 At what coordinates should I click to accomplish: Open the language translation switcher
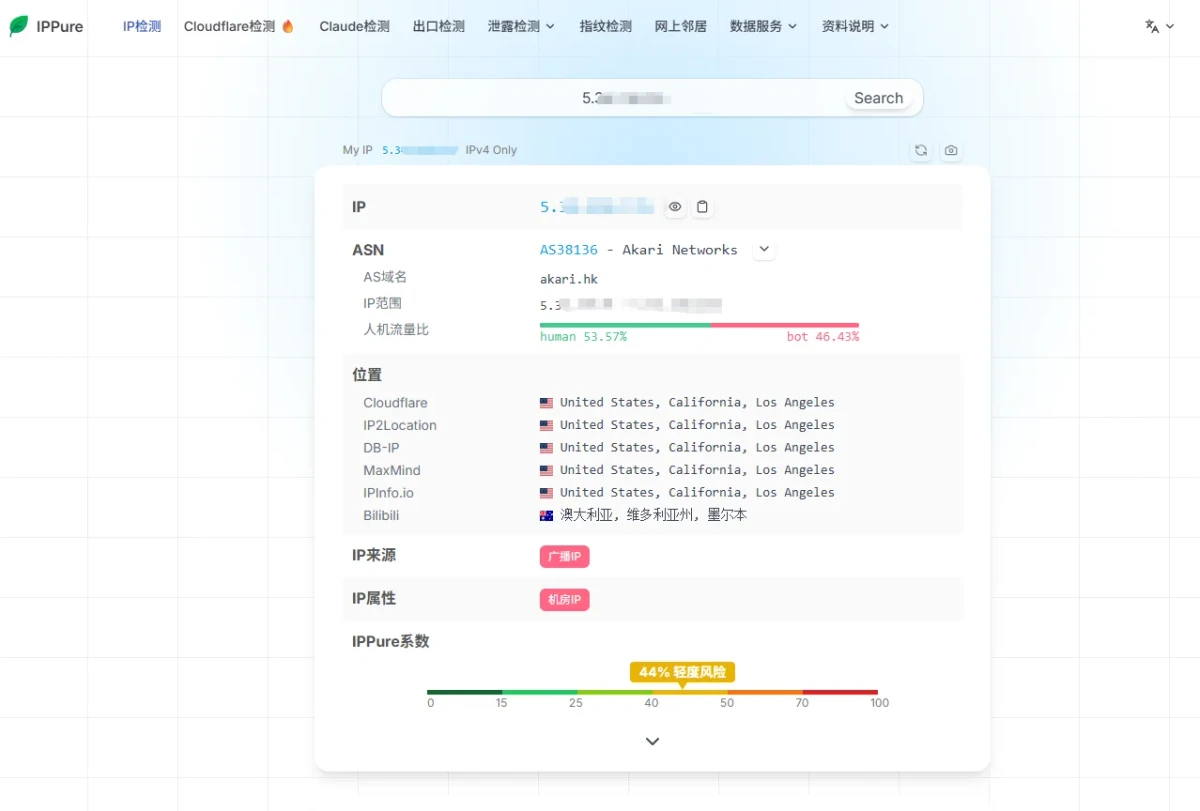pyautogui.click(x=1158, y=27)
